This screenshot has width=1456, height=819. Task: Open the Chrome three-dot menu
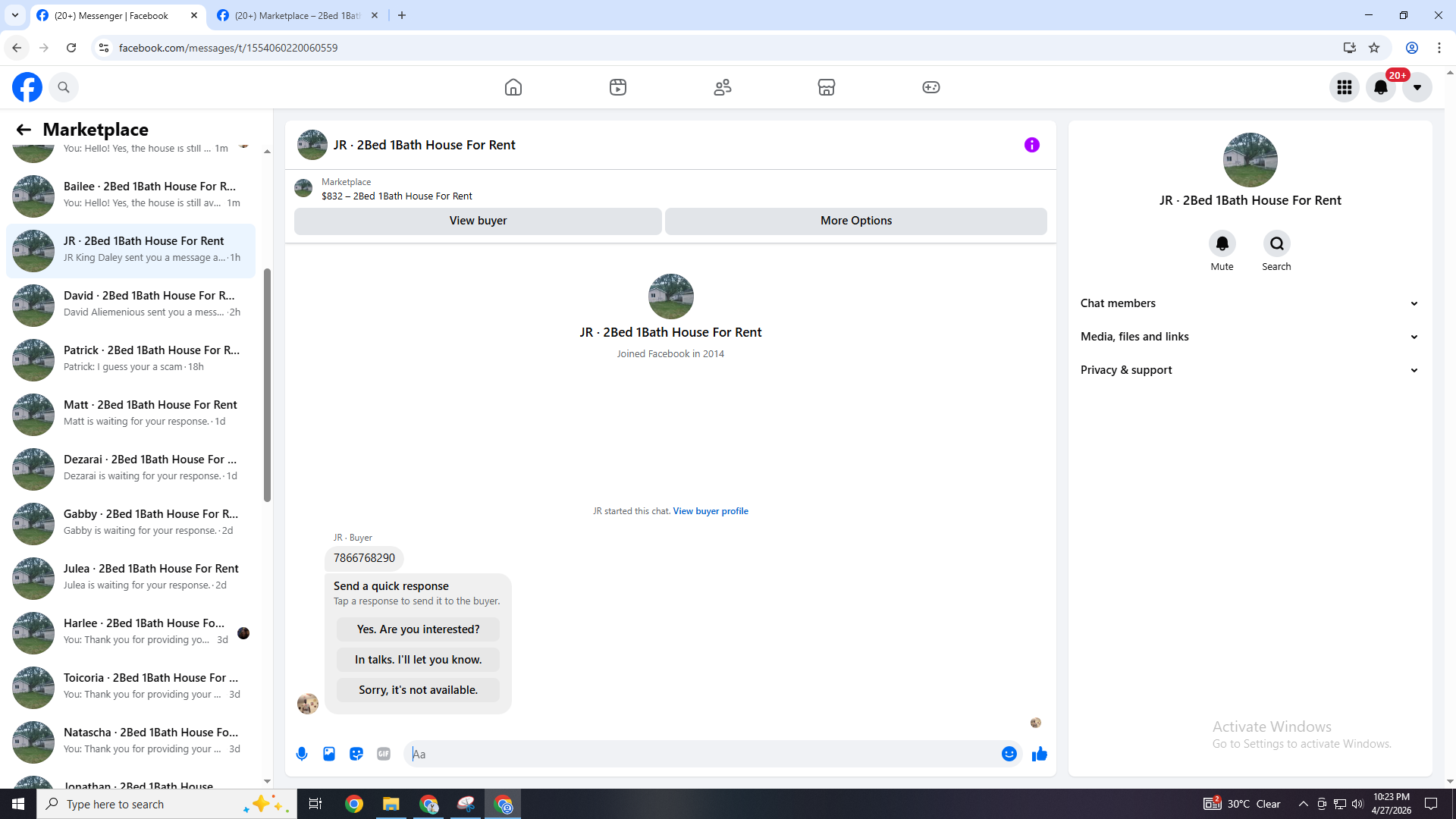pos(1439,48)
